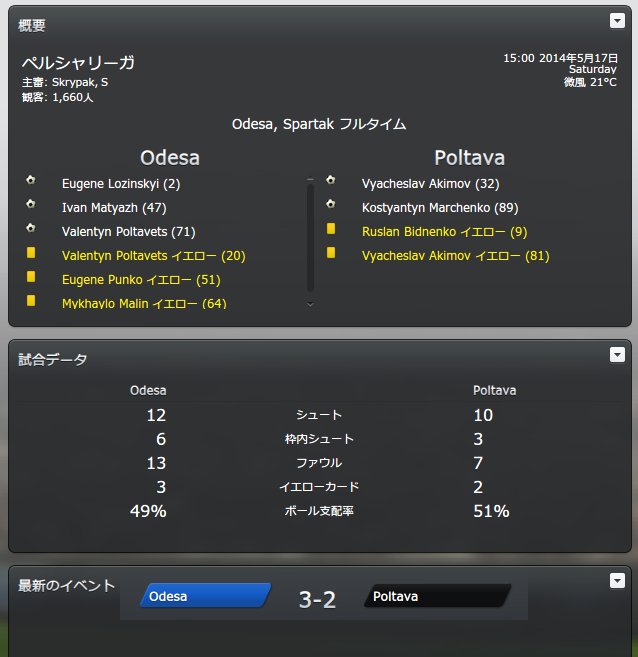
Task: Click yellow card icon for Vyacheslav Akimov (81)
Action: coord(331,252)
